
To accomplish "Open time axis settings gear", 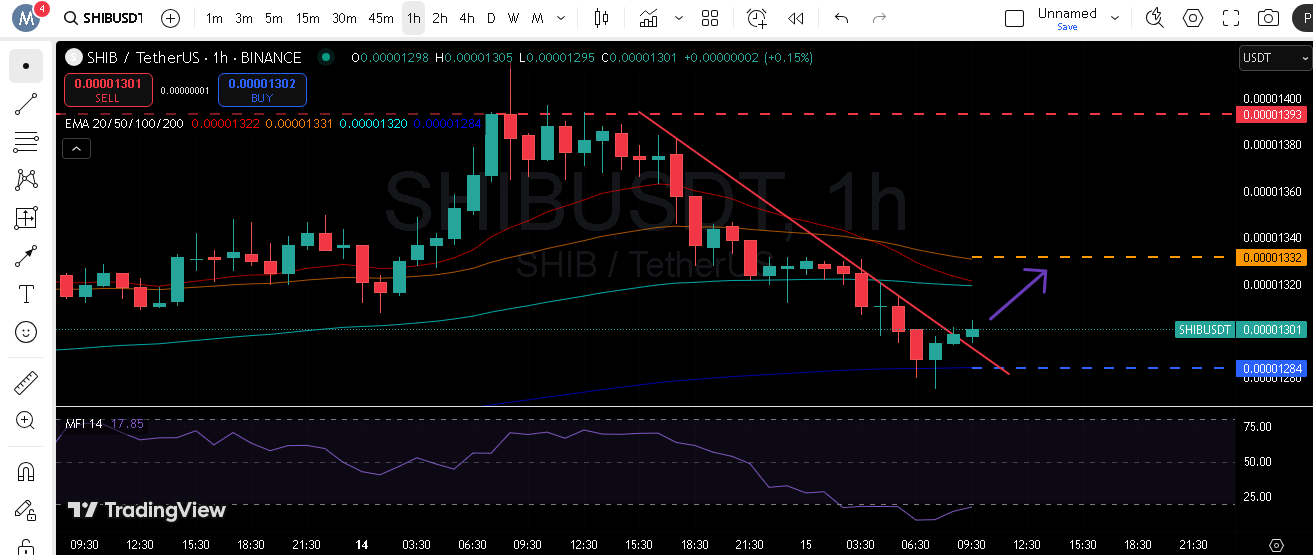I will point(1275,544).
